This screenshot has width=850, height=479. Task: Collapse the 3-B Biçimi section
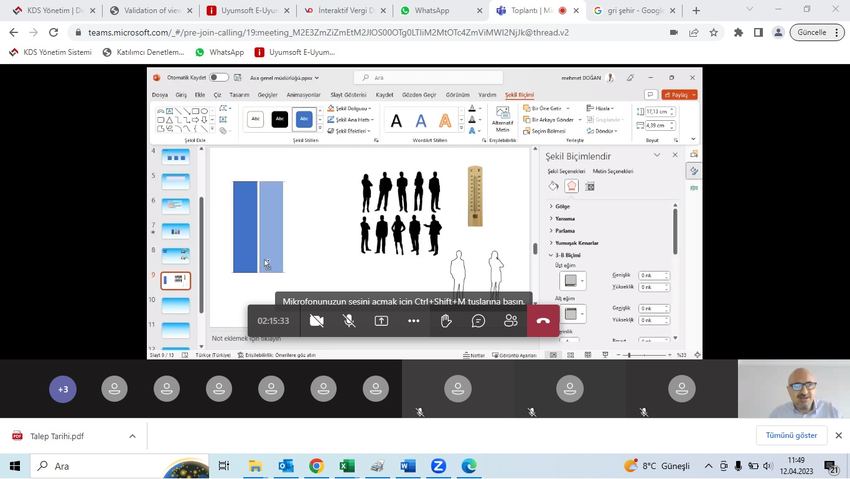pos(565,255)
